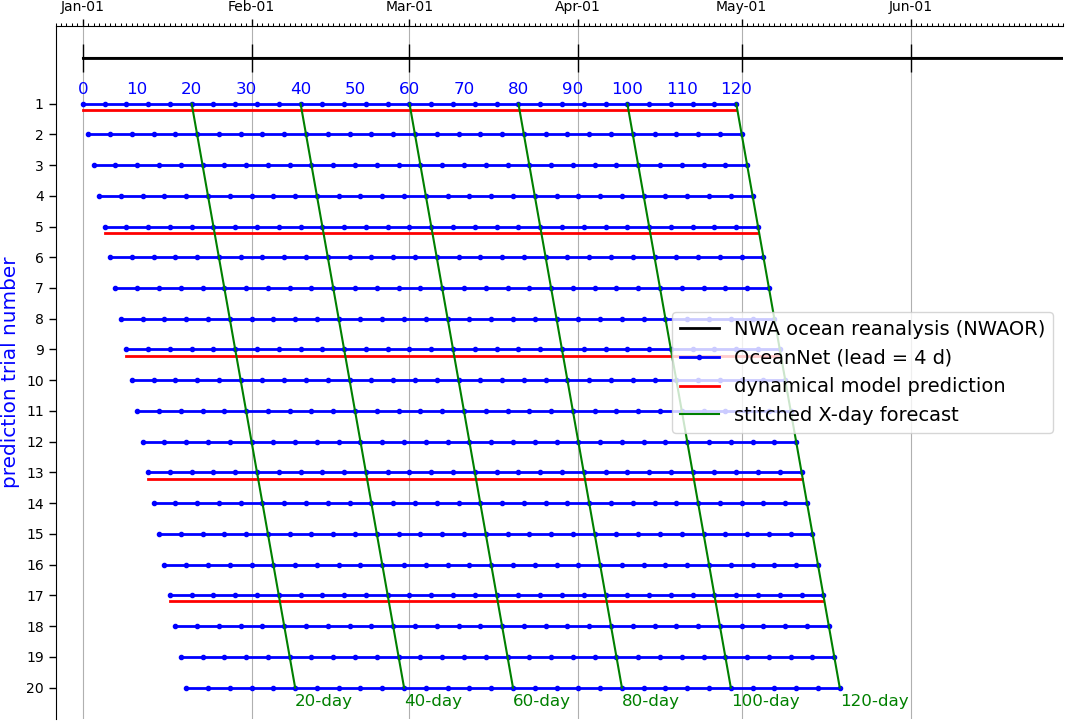This screenshot has height=721, width=1065.
Task: Click the dynamical model prediction legend label
Action: point(869,386)
